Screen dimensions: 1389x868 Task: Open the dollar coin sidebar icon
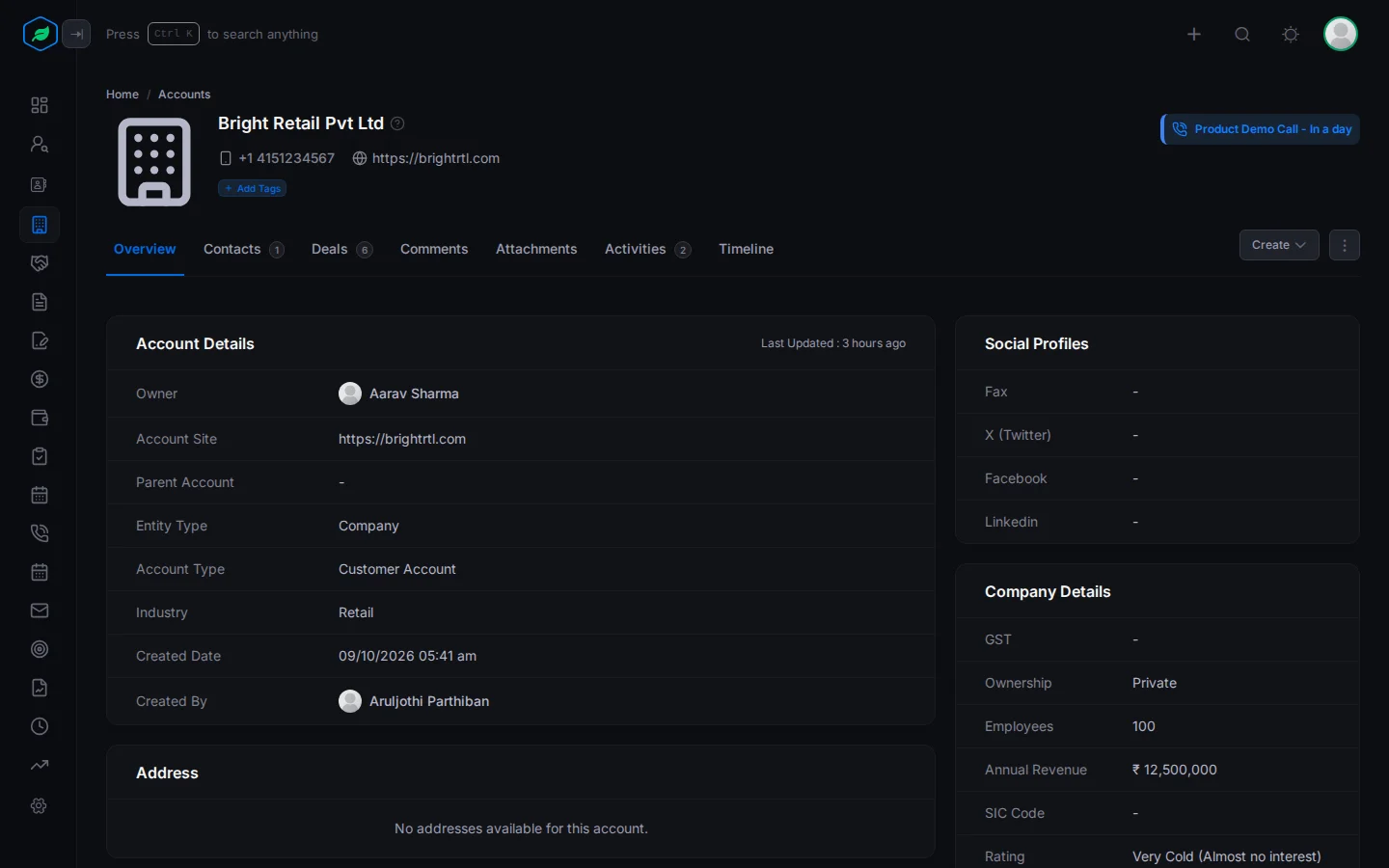click(x=40, y=379)
